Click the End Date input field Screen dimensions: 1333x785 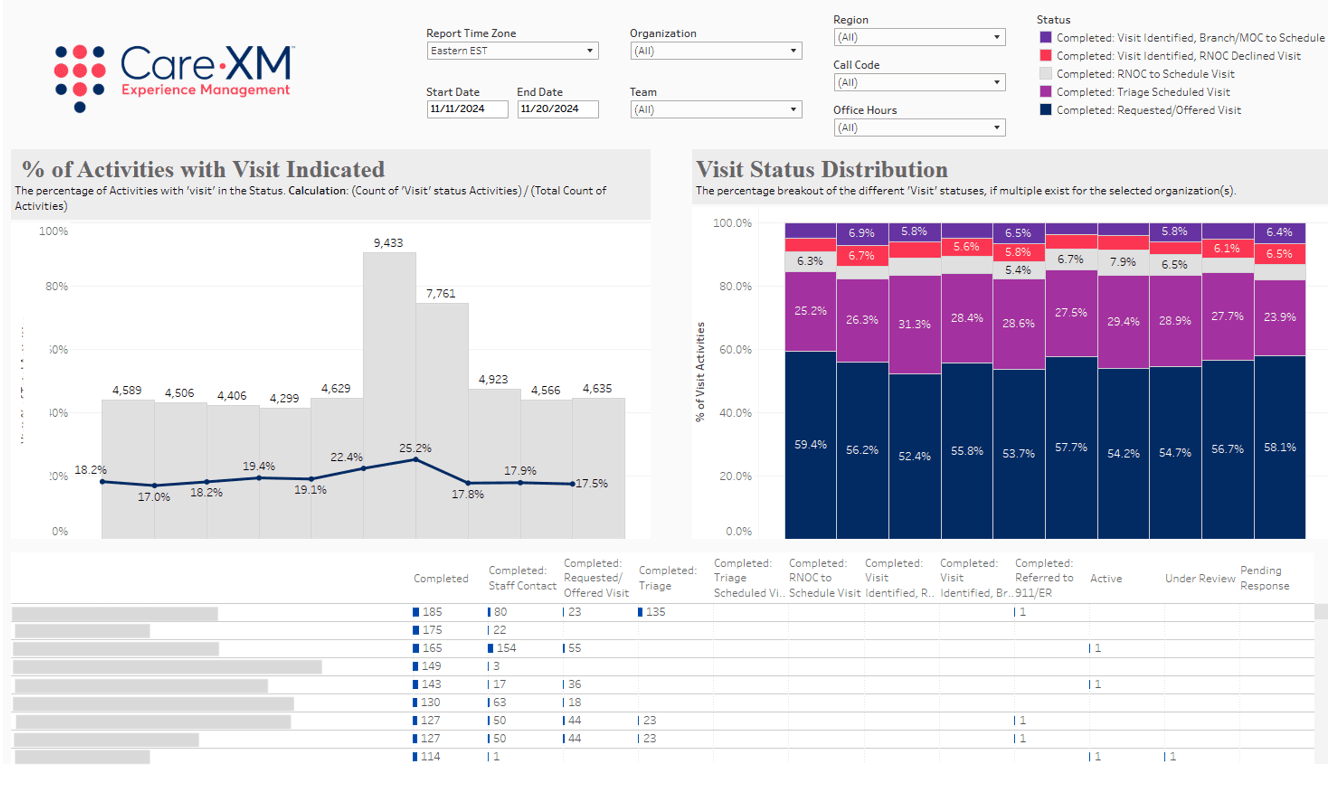point(557,110)
